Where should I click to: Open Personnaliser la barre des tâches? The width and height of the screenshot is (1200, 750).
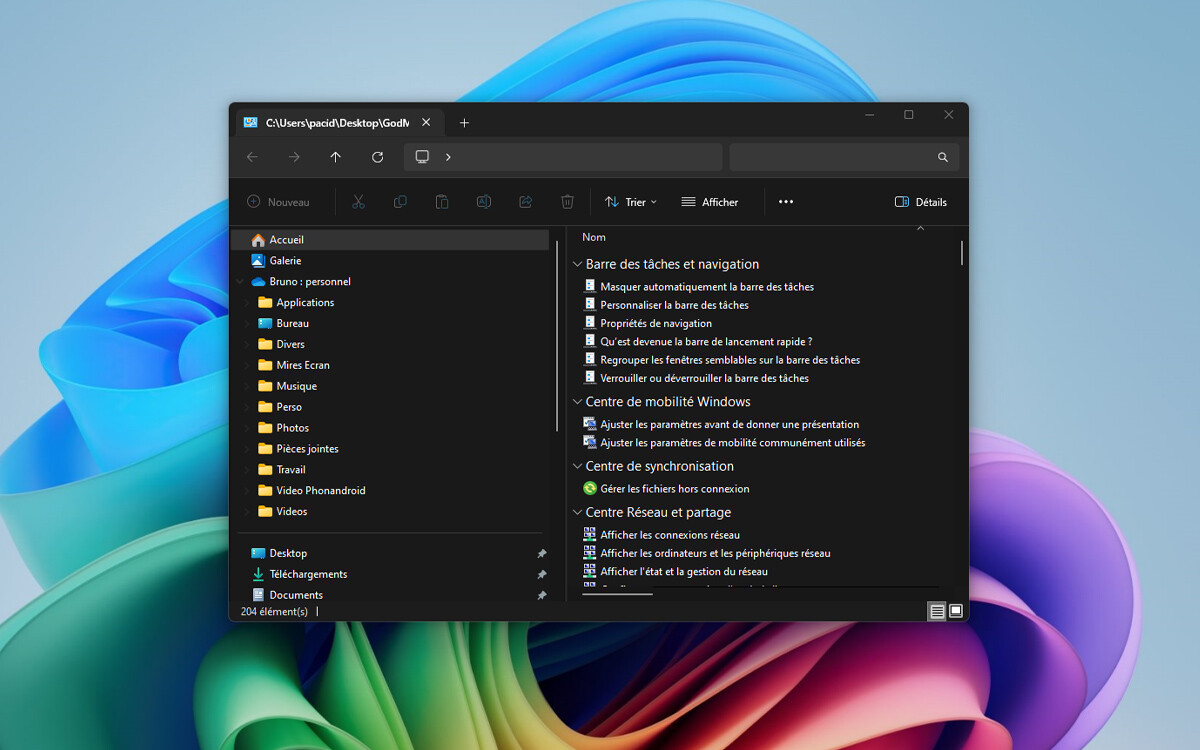(674, 305)
